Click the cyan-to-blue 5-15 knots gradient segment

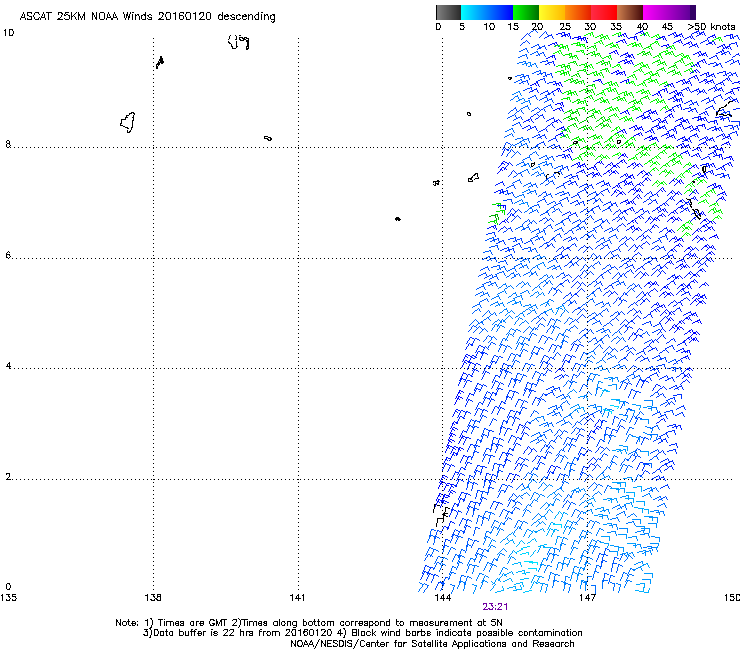[487, 12]
